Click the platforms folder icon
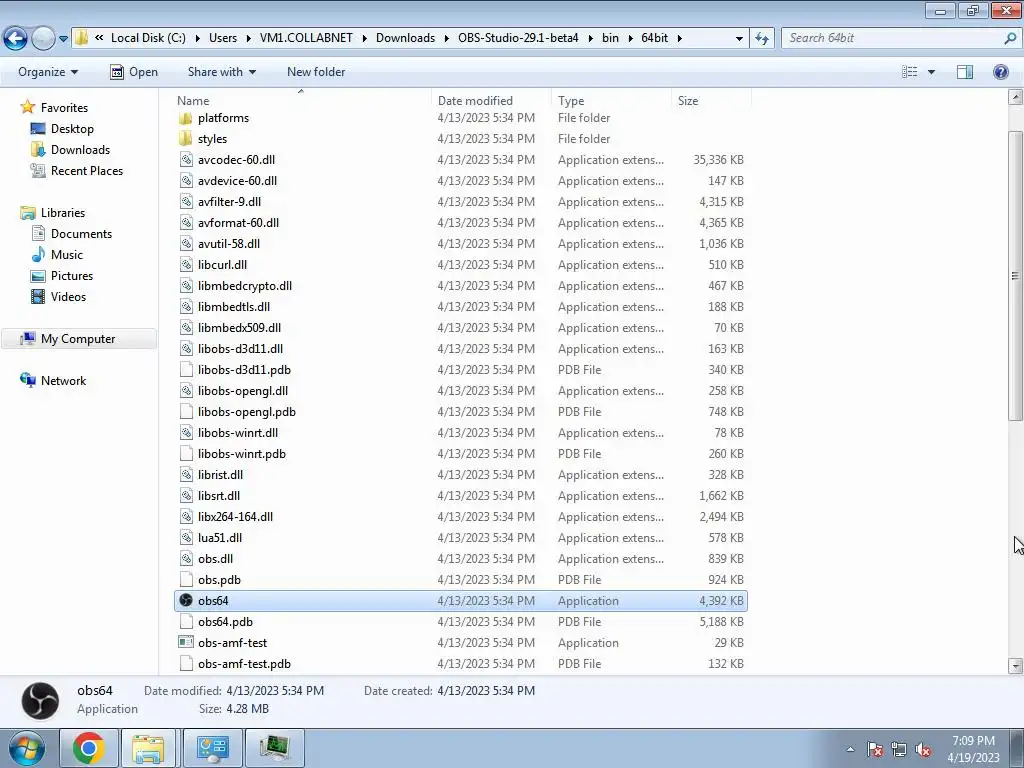1024x768 pixels. (x=186, y=118)
